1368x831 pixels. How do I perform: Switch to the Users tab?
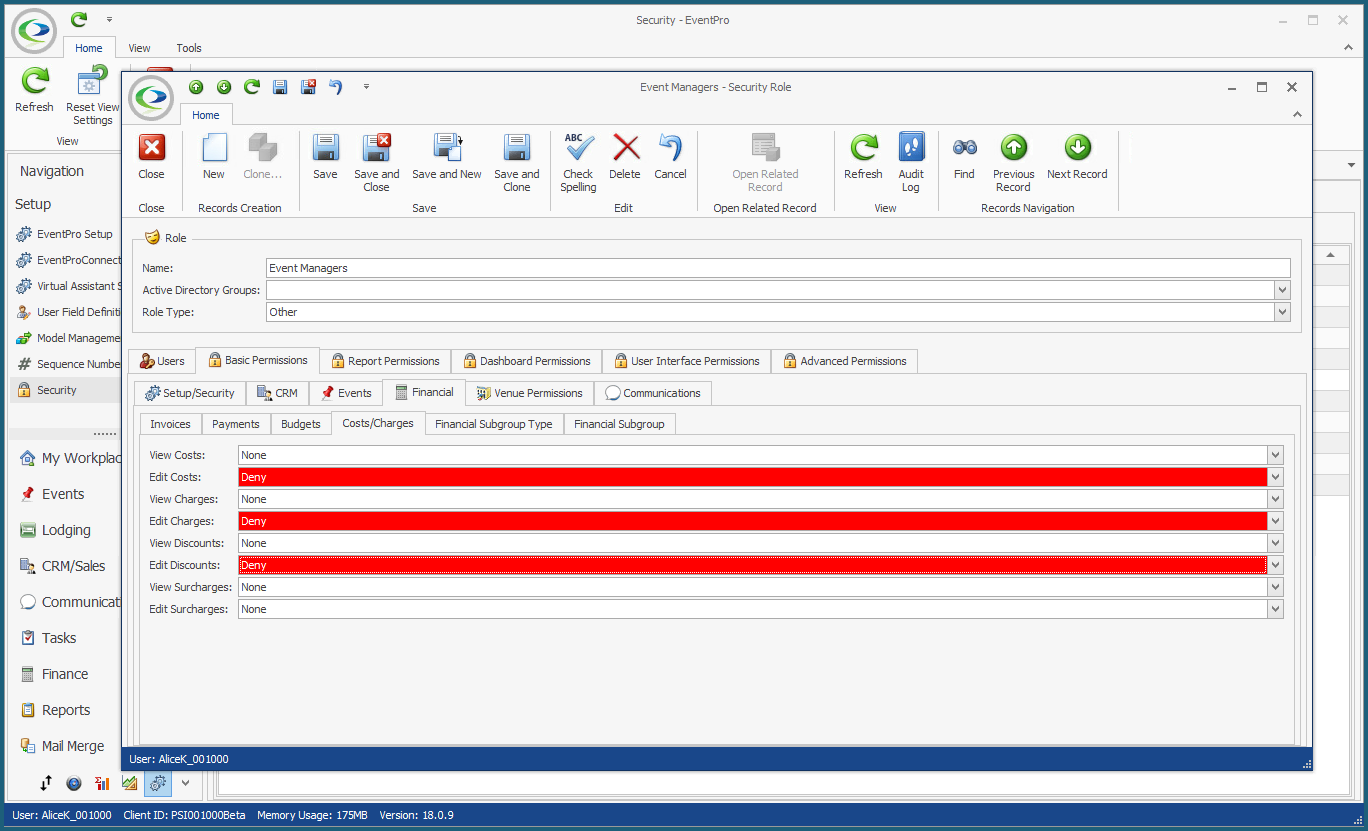(162, 361)
